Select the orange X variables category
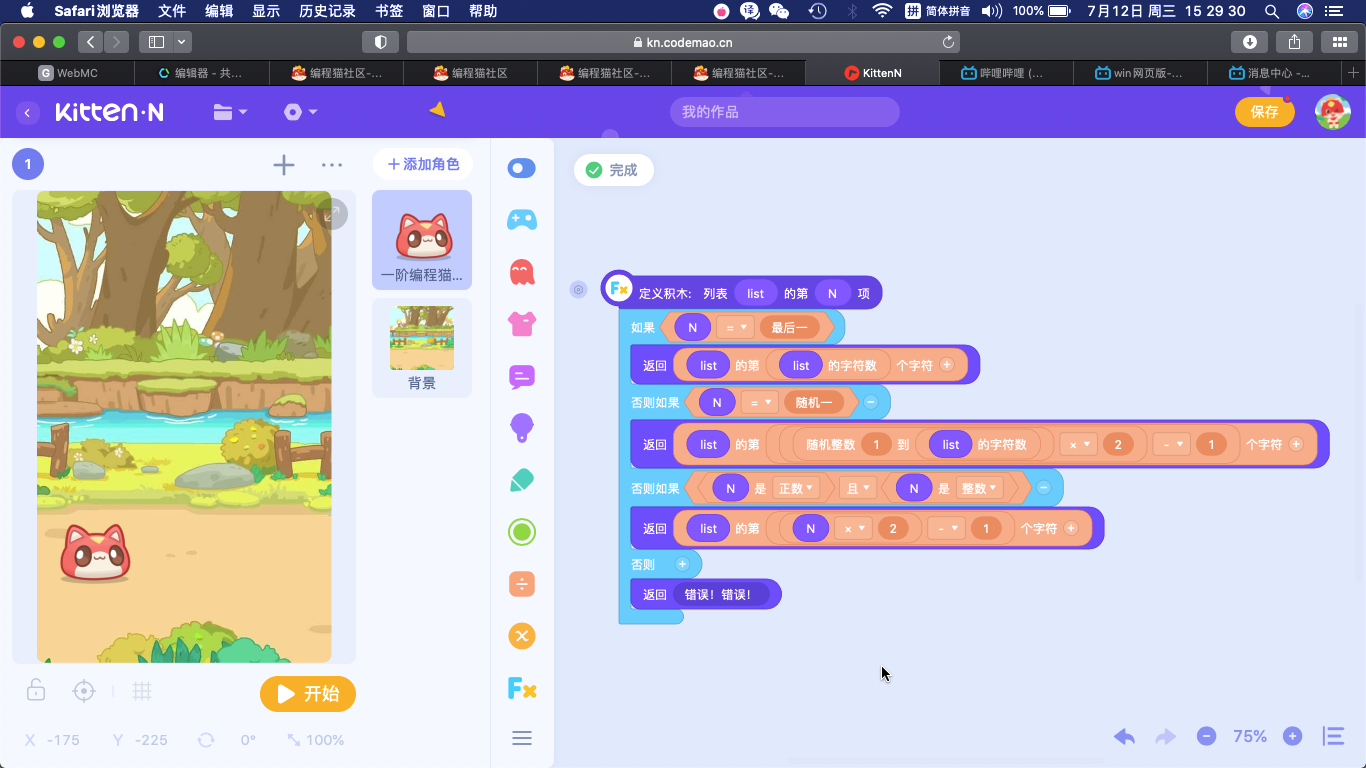 click(x=522, y=636)
